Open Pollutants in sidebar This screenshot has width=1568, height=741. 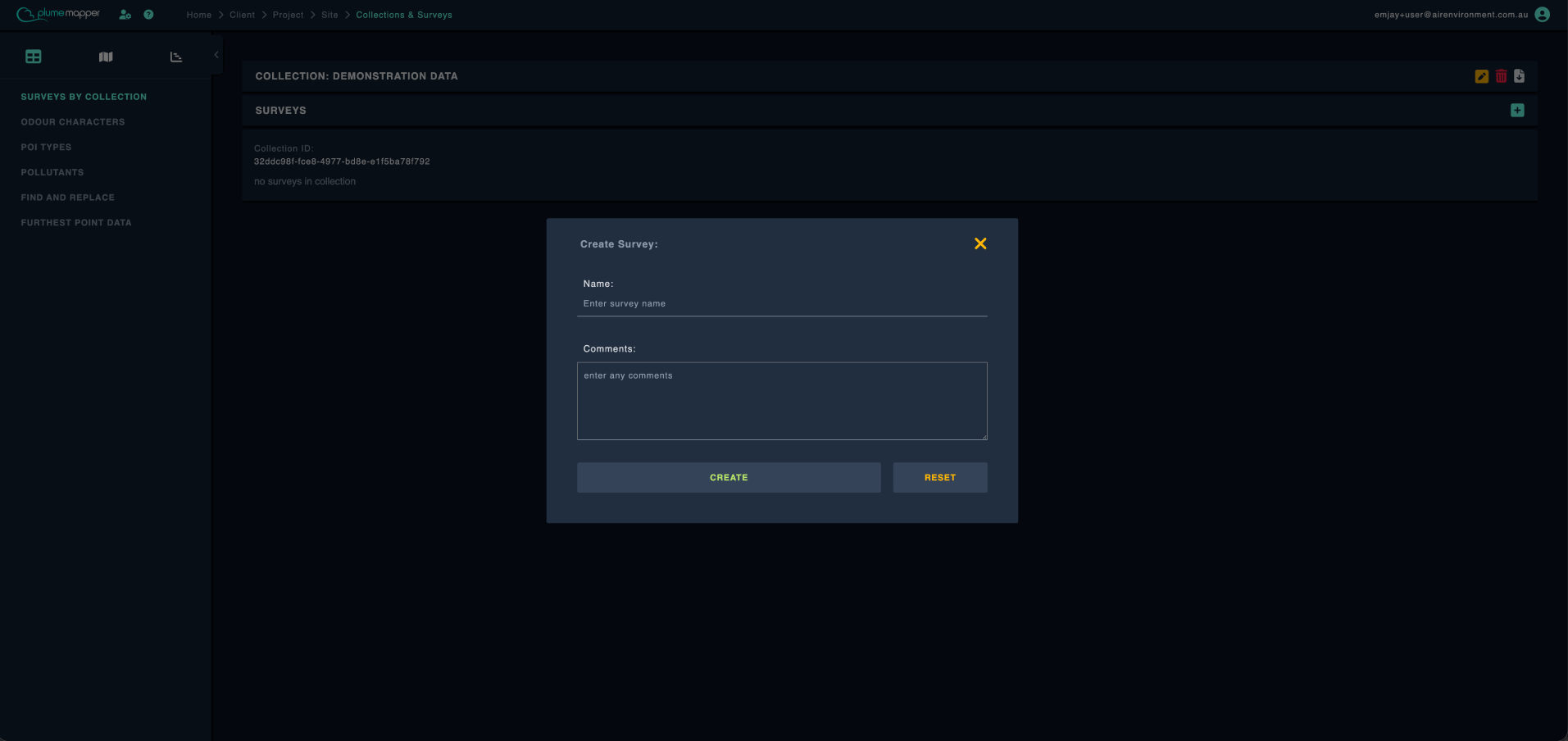coord(52,172)
